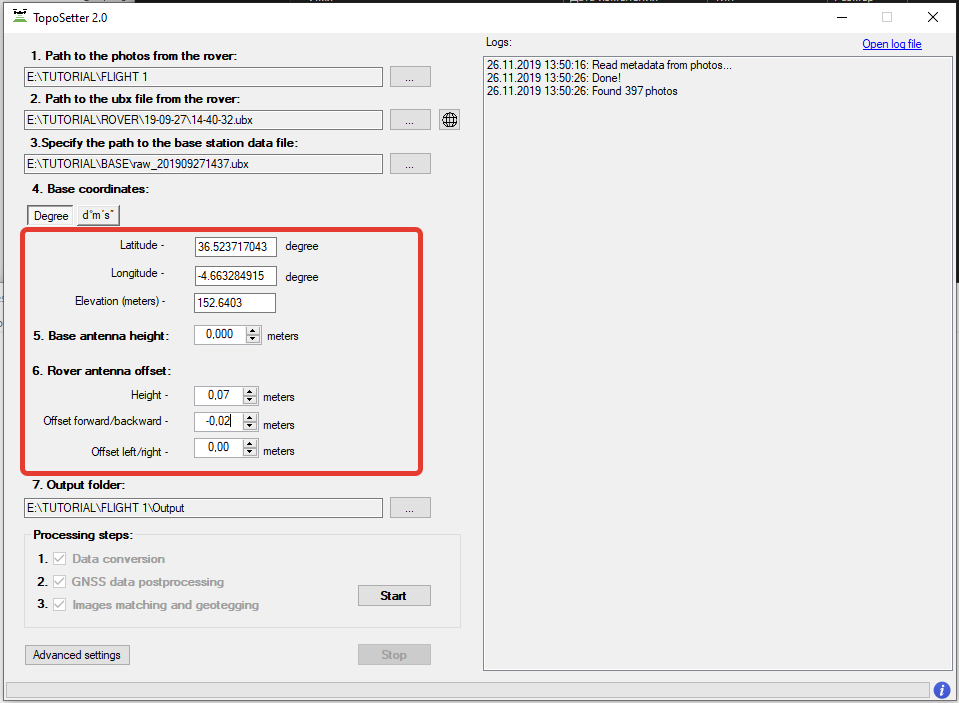959x703 pixels.
Task: Decrease the rover antenna Height value
Action: point(250,400)
